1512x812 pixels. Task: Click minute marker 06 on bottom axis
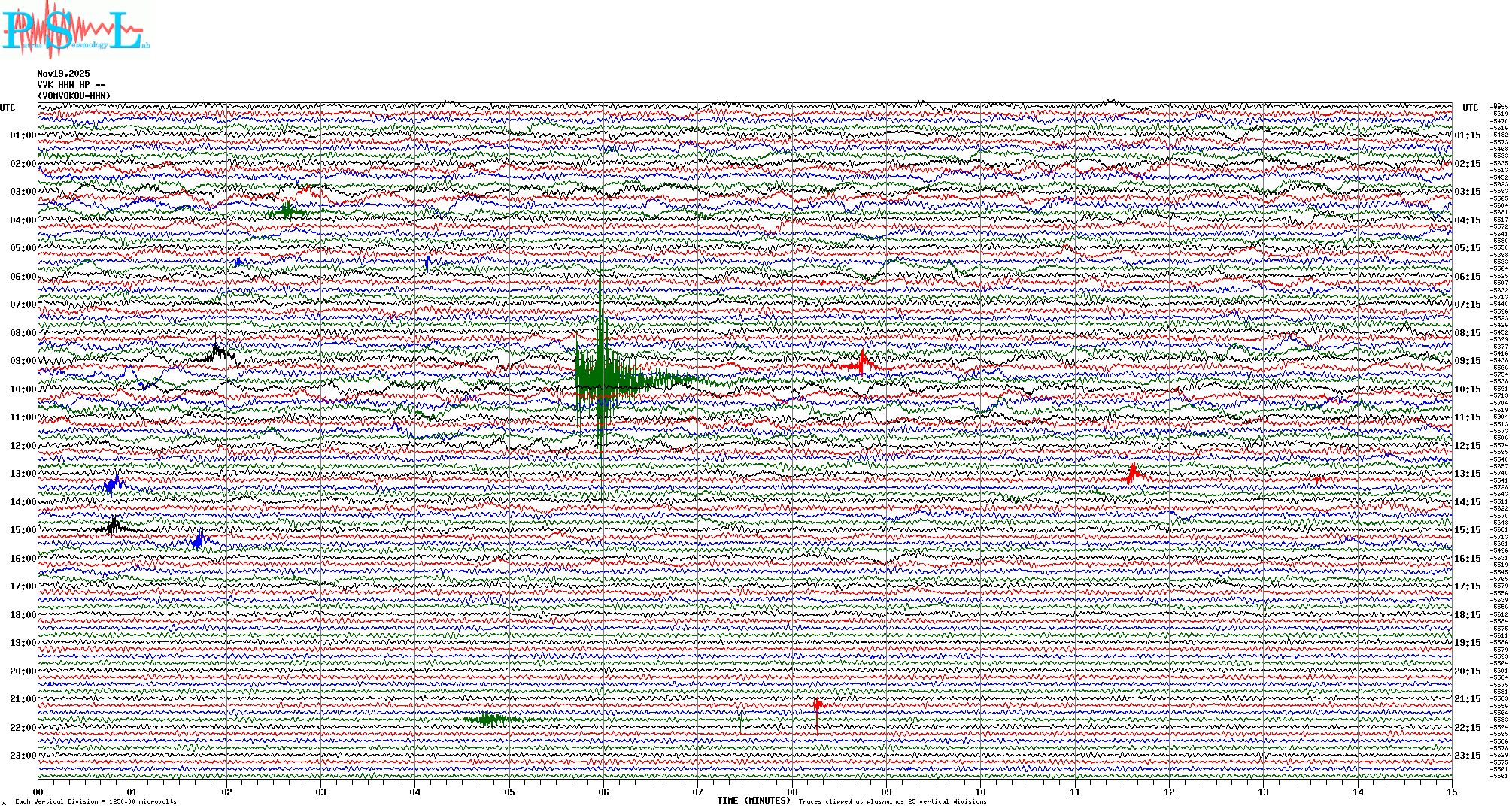[x=603, y=792]
